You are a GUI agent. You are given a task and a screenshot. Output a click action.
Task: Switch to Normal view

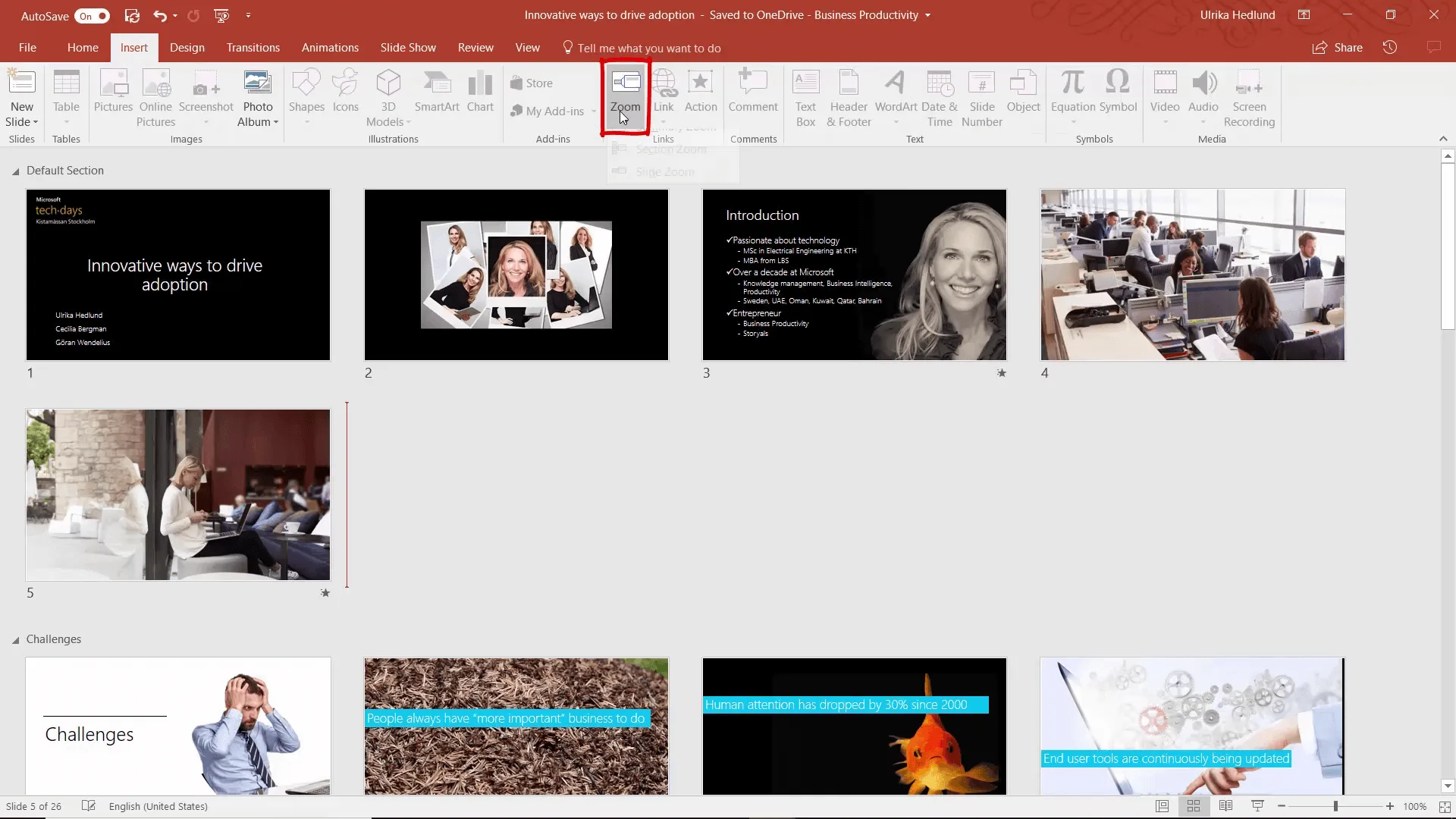1162,806
